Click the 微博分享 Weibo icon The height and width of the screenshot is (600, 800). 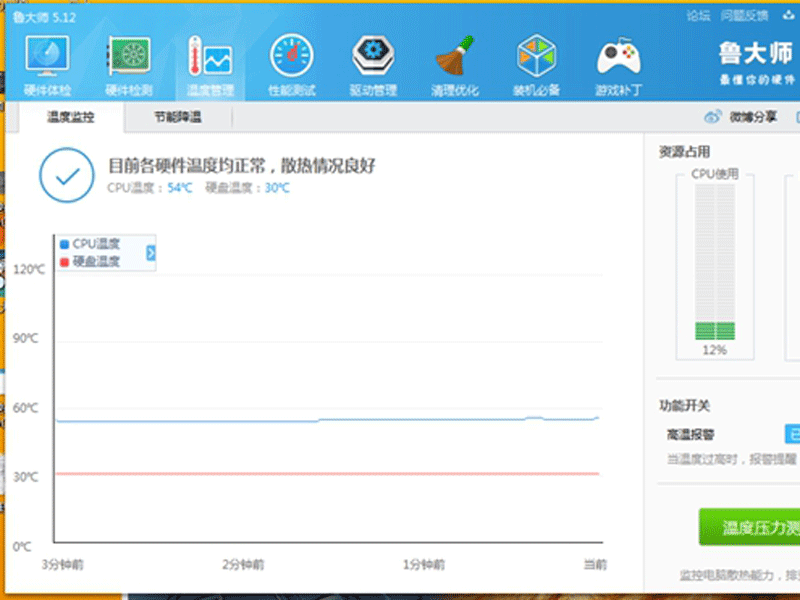click(713, 117)
